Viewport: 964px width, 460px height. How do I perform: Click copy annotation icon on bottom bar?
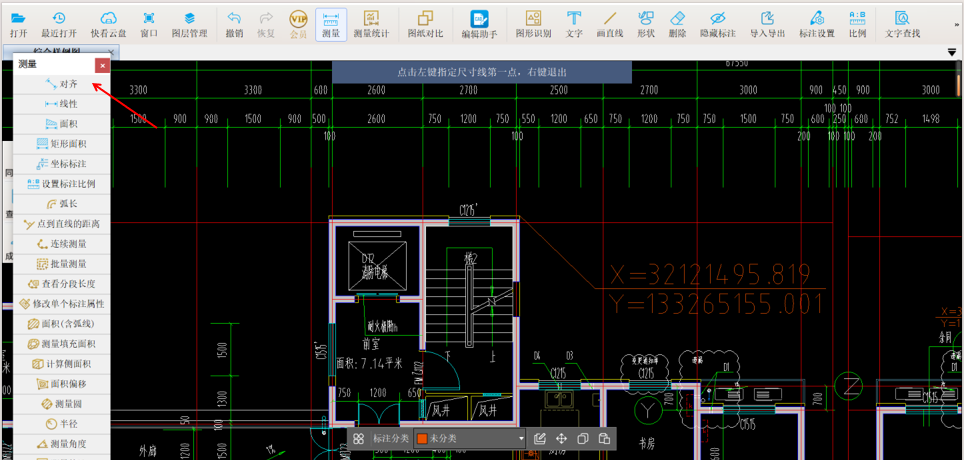[583, 438]
